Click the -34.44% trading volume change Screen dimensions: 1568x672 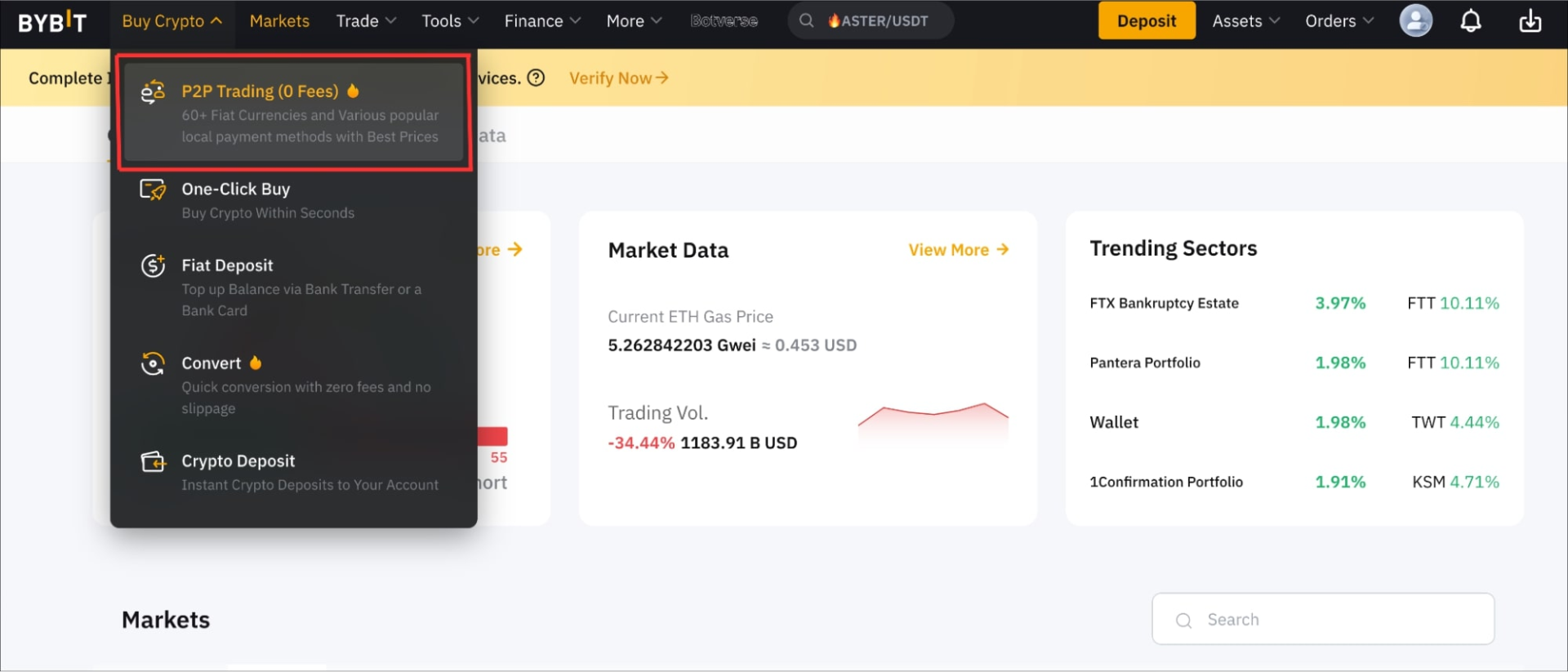641,443
